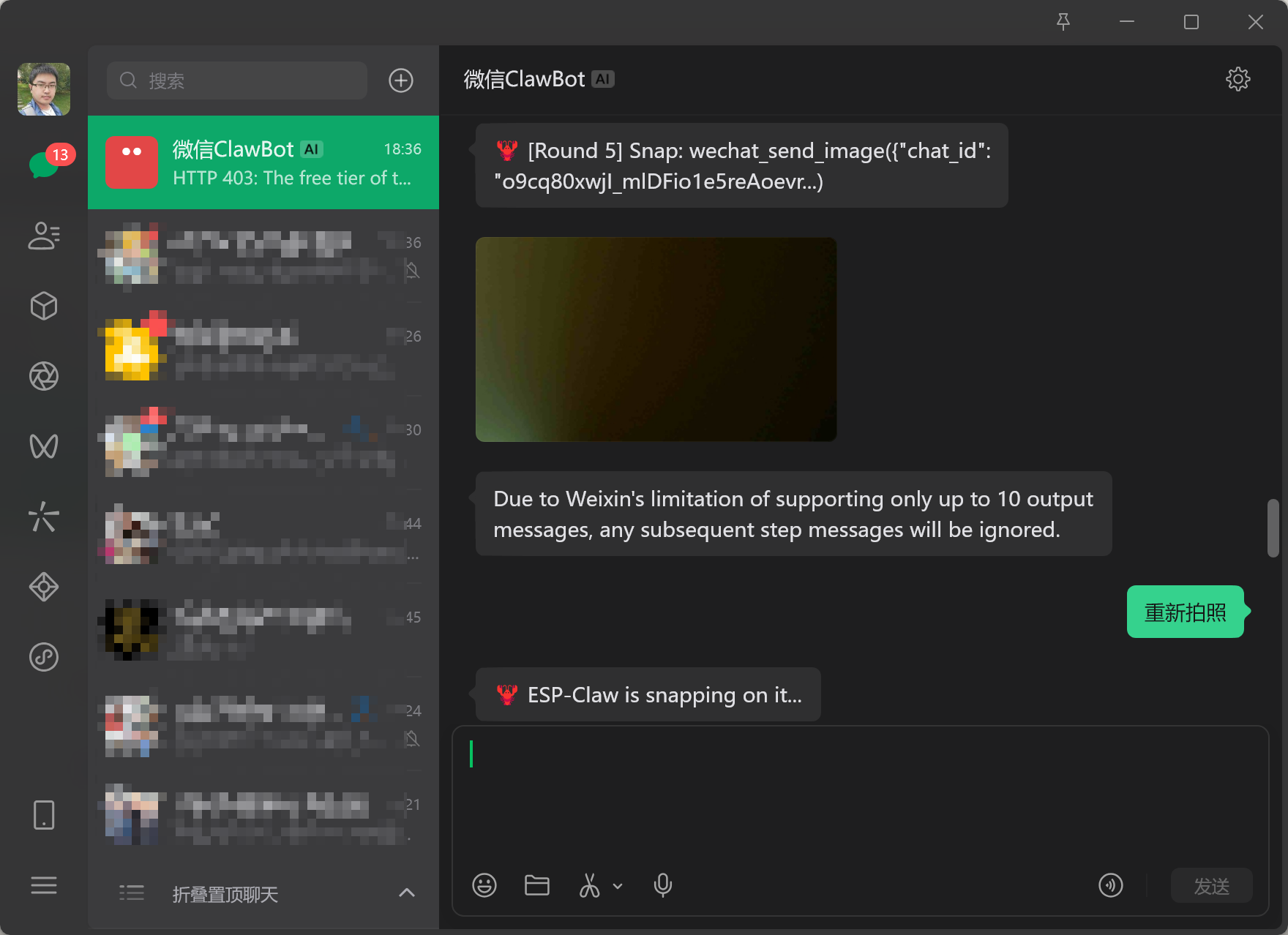1288x935 pixels.
Task: Open the profile avatar photo
Action: [44, 89]
